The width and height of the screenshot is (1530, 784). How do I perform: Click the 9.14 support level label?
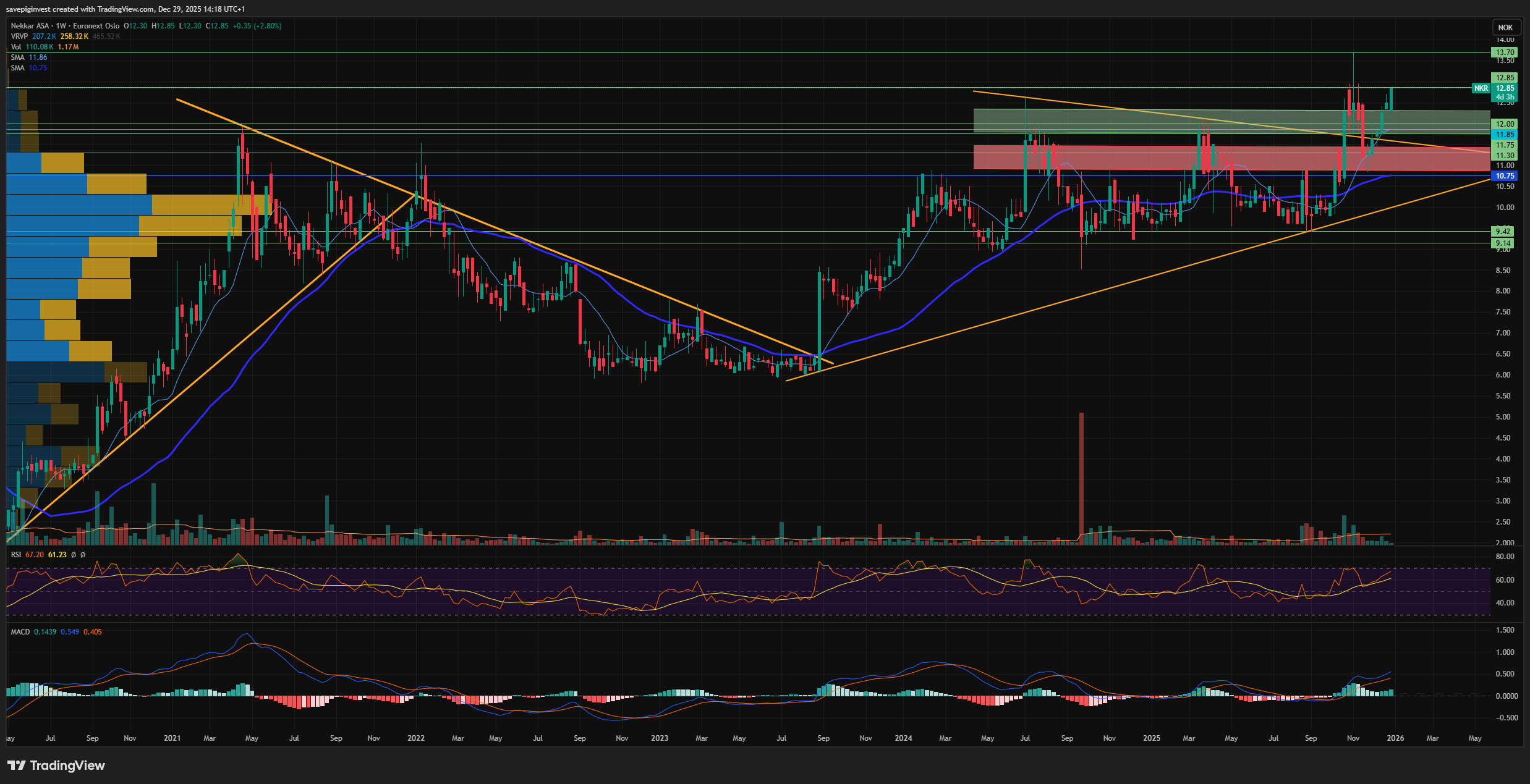(1503, 243)
